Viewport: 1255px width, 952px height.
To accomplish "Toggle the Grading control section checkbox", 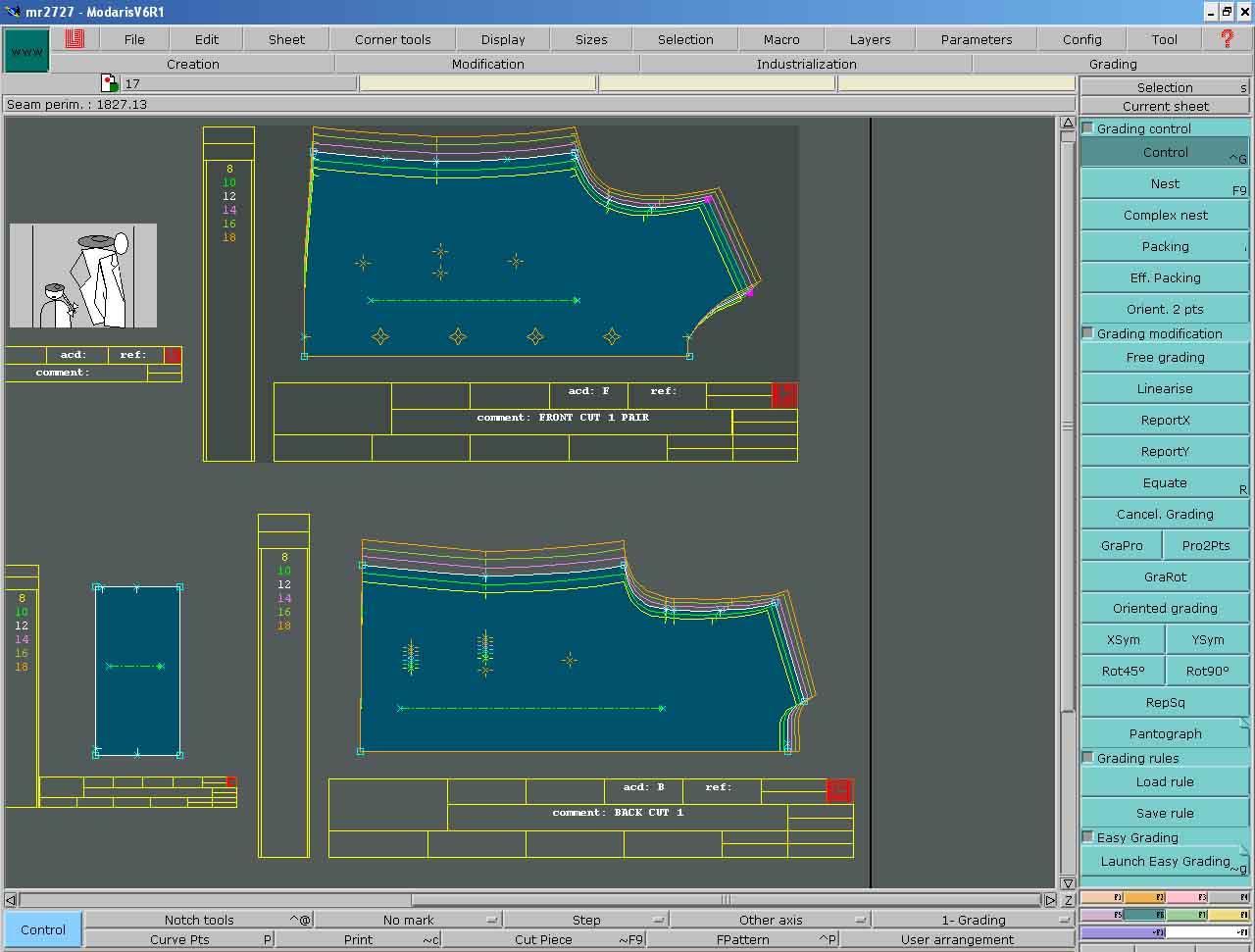I will point(1087,128).
